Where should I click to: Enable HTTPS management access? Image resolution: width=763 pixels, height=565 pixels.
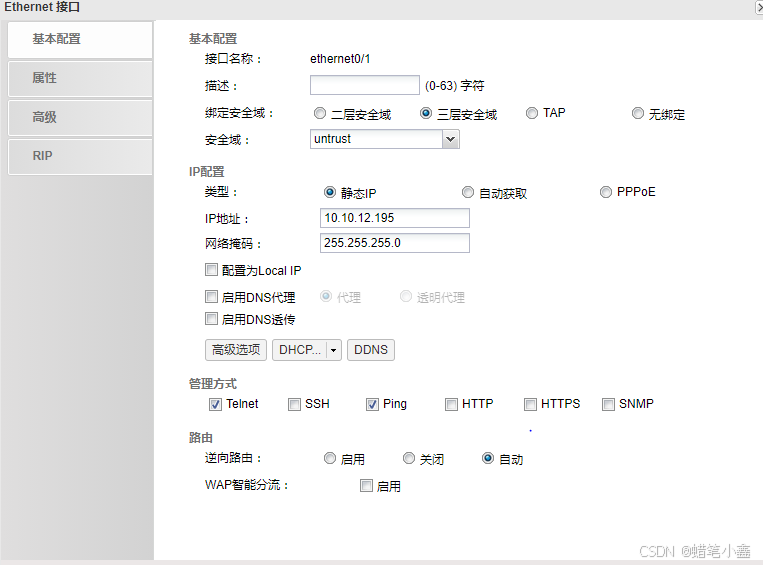[x=530, y=404]
